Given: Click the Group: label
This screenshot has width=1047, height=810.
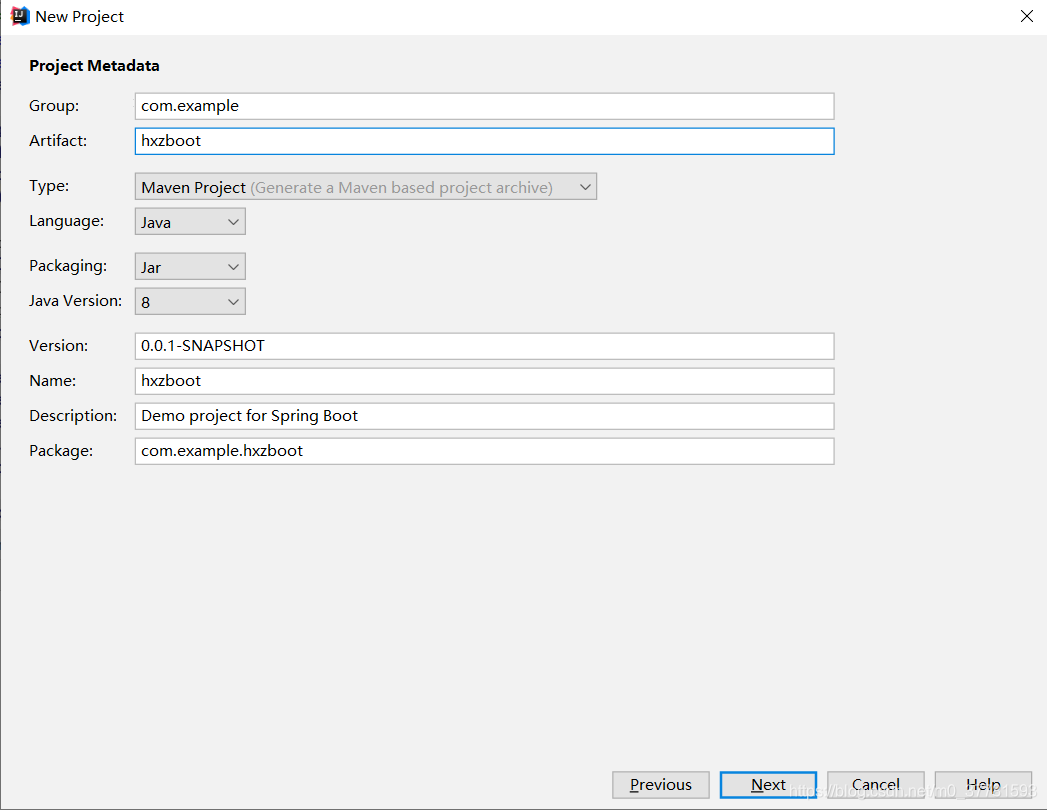Looking at the screenshot, I should [54, 106].
